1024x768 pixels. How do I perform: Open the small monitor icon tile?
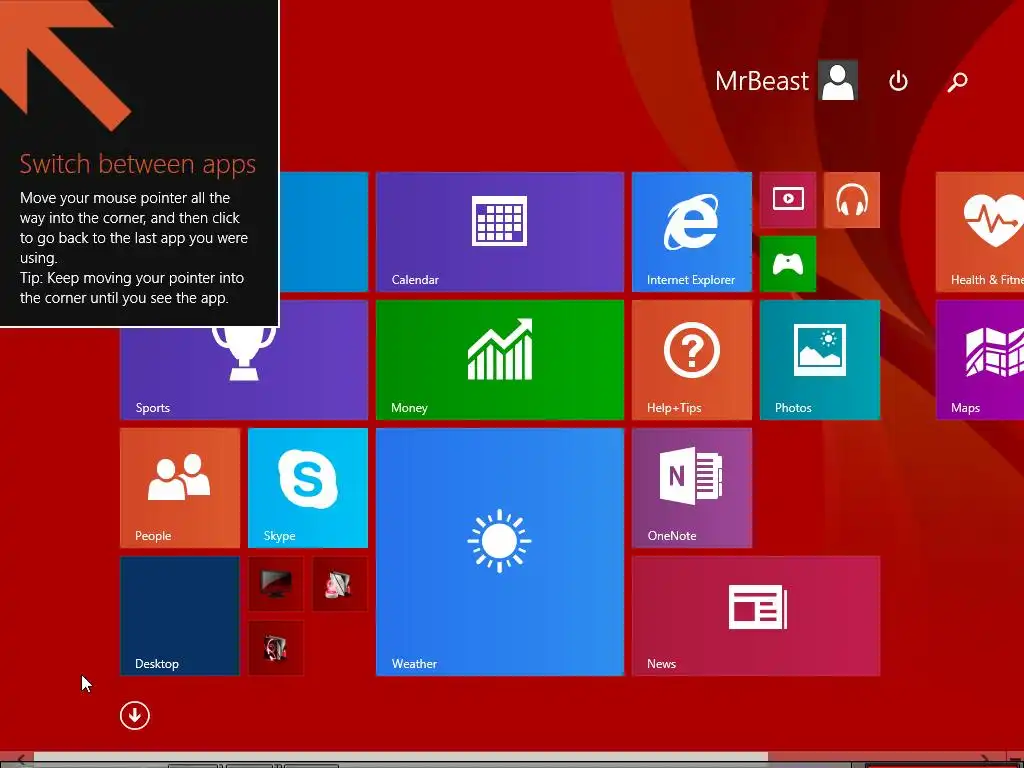pos(276,584)
